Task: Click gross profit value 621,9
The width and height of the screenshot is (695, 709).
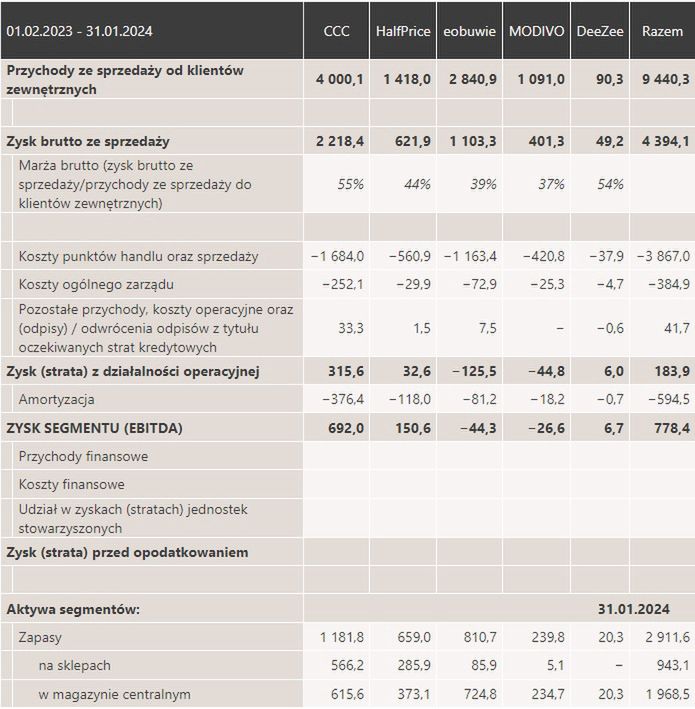Action: 413,142
